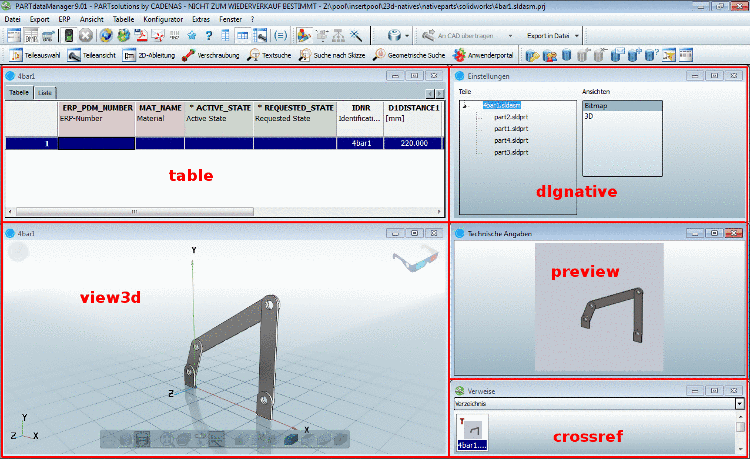Click the blue vertical table columns icon
750x459 pixels.
pos(225,36)
